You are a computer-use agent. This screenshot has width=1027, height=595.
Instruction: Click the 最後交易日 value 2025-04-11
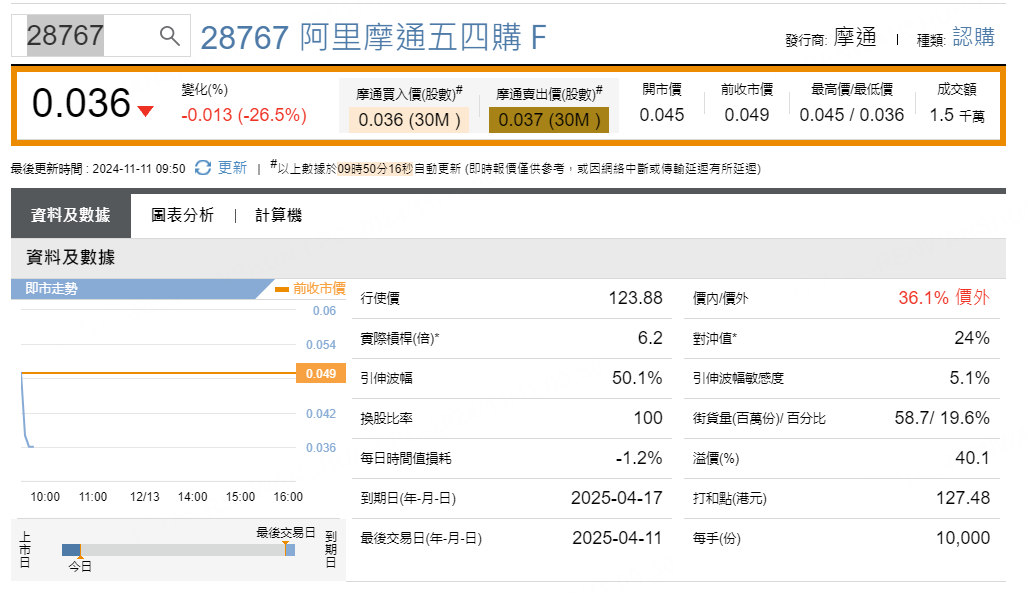pos(617,538)
